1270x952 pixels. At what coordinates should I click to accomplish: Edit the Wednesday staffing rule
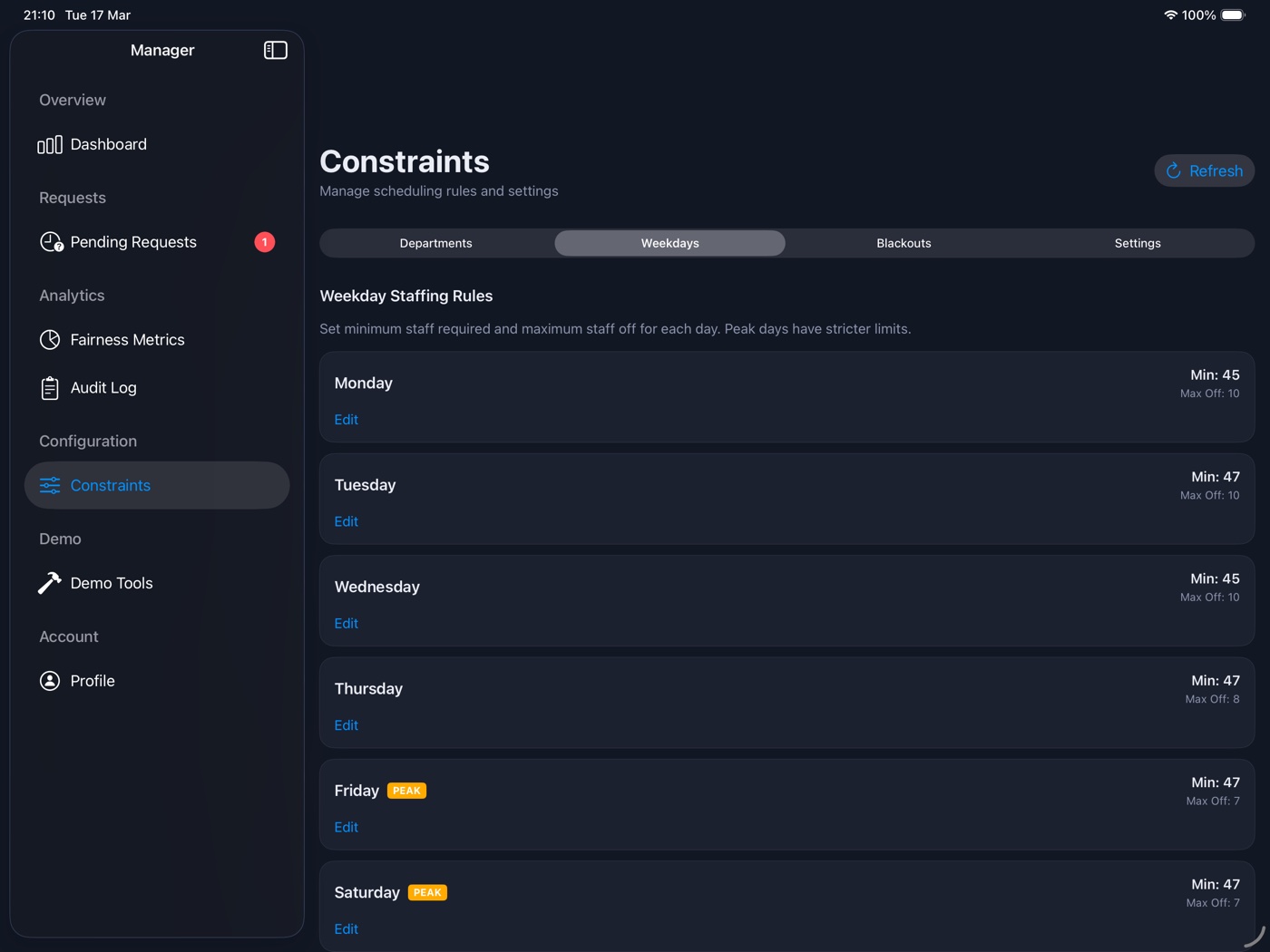347,624
